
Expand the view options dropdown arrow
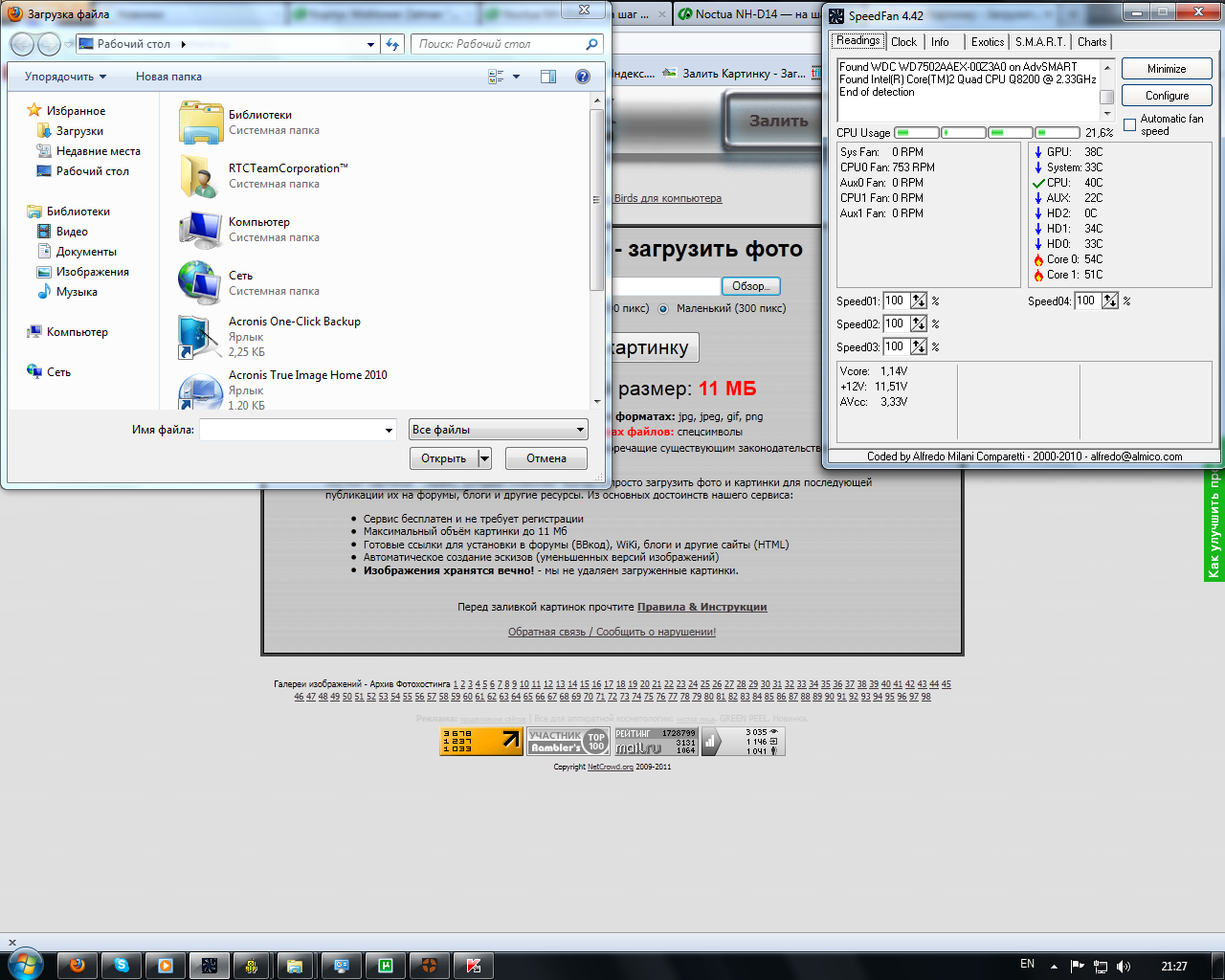[517, 77]
